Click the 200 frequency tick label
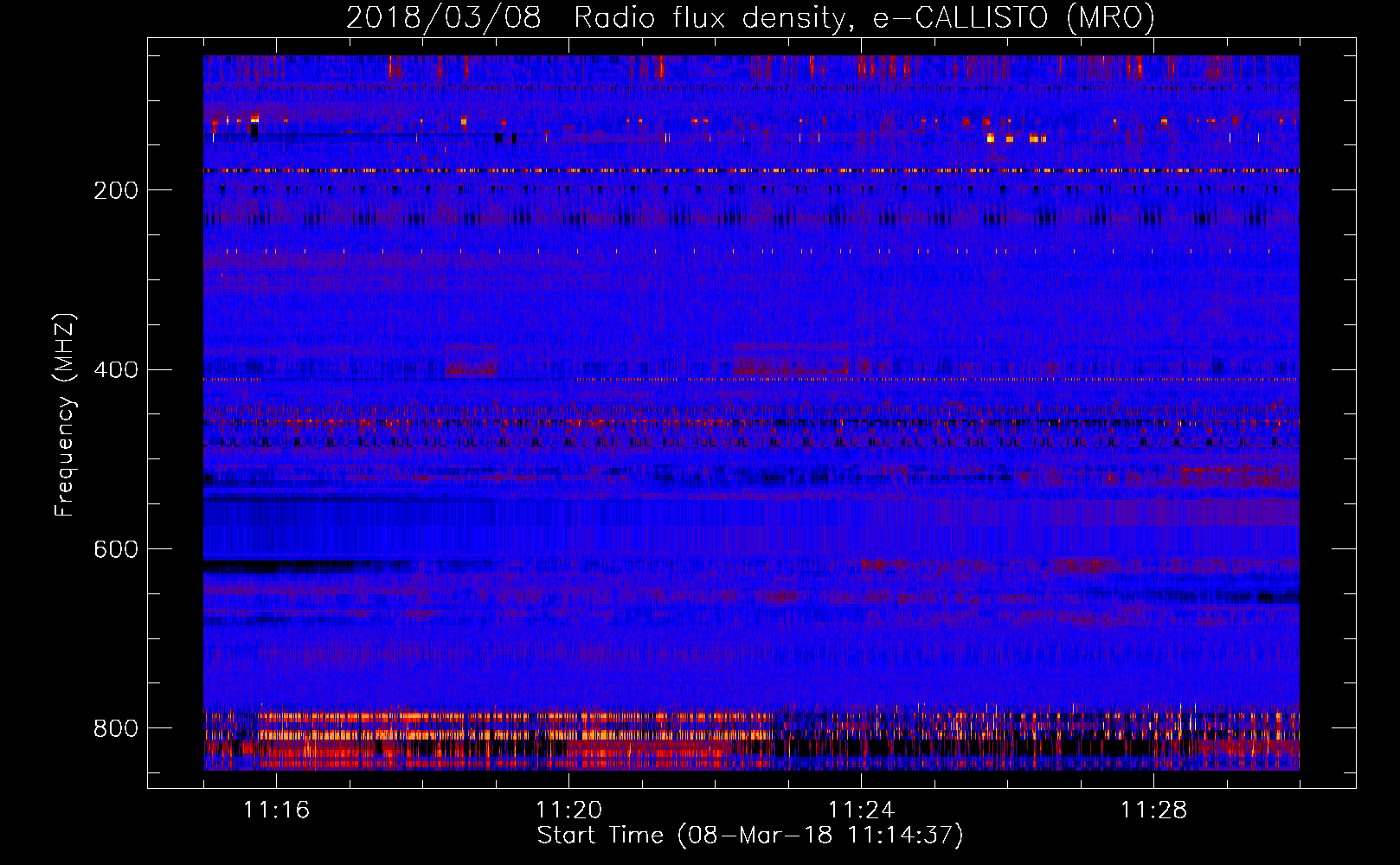Screen dimensions: 1400x865 [116, 190]
